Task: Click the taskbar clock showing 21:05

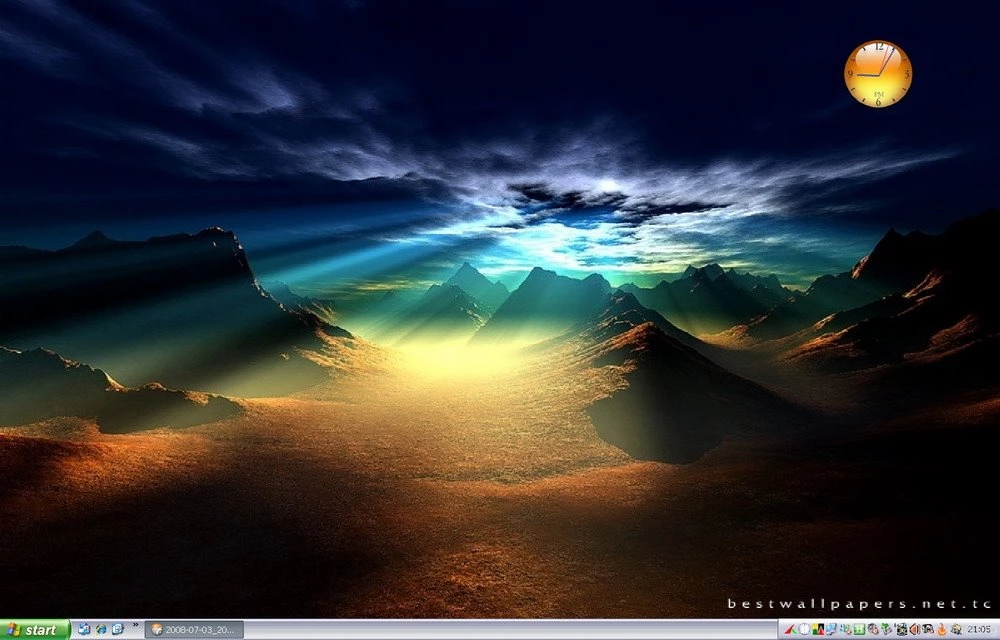Action: click(x=978, y=631)
